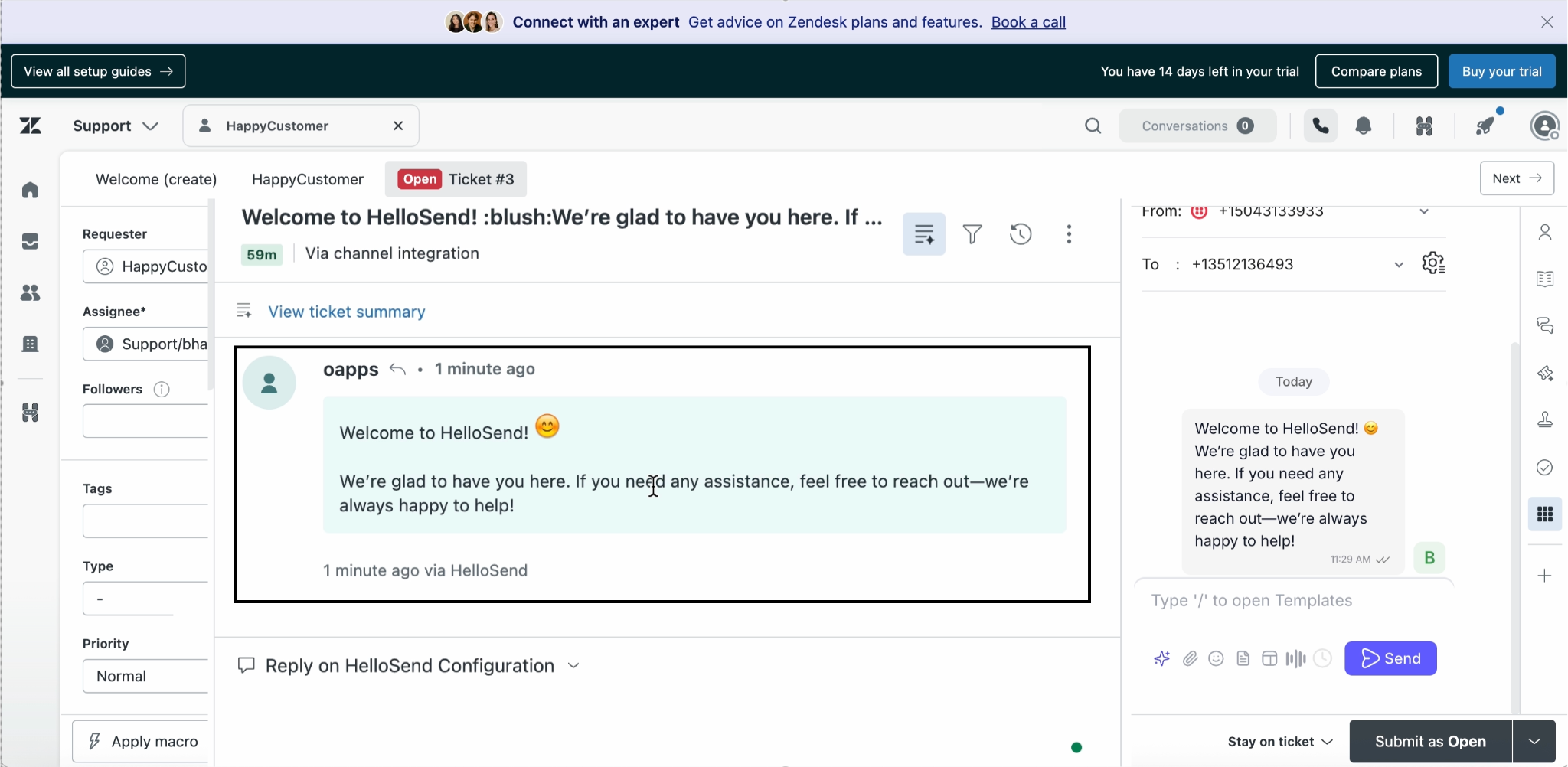1568x767 pixels.
Task: Open the notifications bell icon
Action: pyautogui.click(x=1364, y=126)
